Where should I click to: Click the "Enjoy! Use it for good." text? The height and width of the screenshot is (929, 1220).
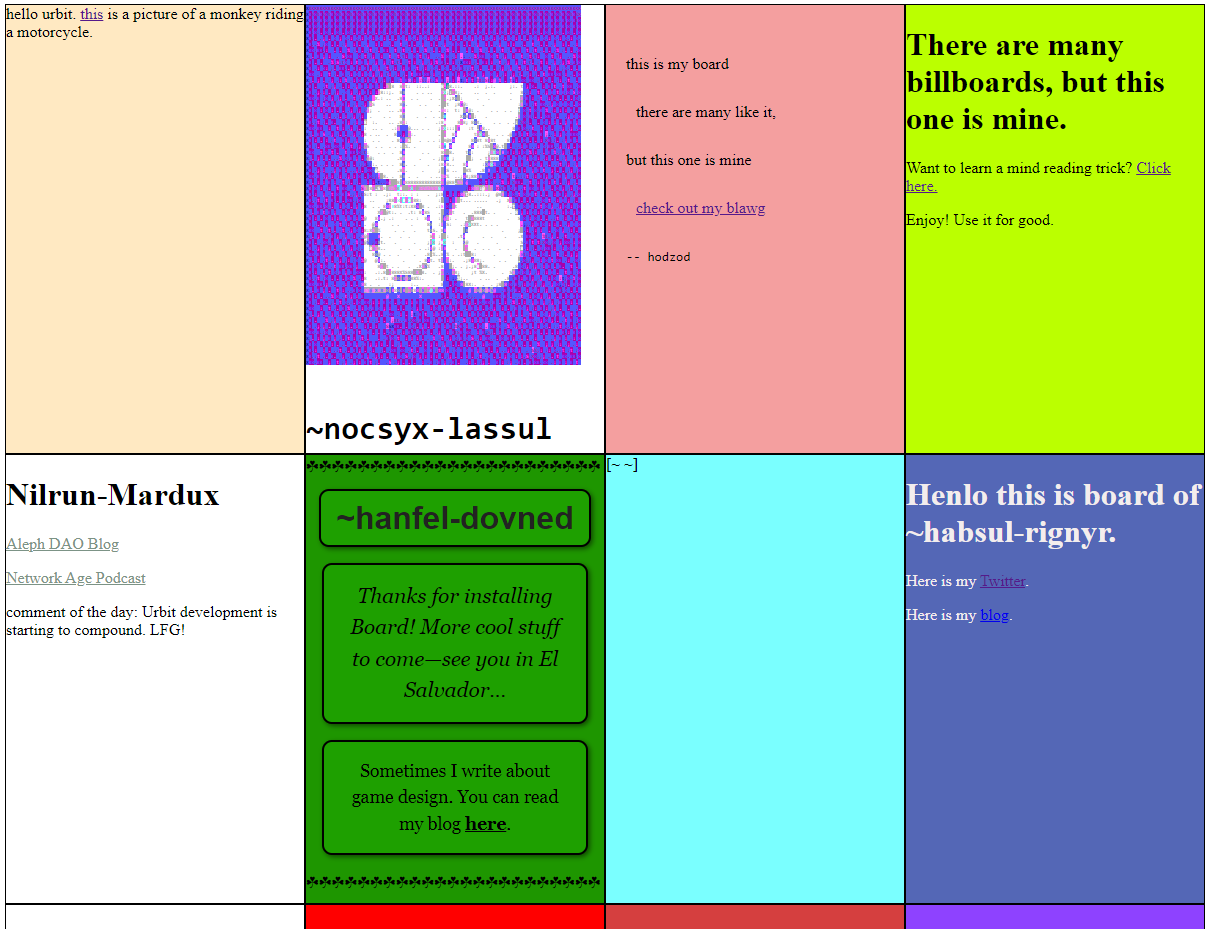click(x=980, y=220)
